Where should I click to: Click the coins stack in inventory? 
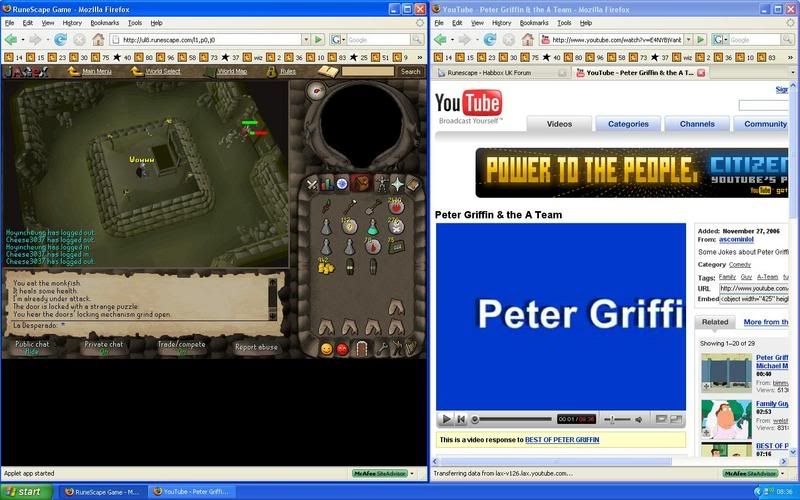pos(326,266)
